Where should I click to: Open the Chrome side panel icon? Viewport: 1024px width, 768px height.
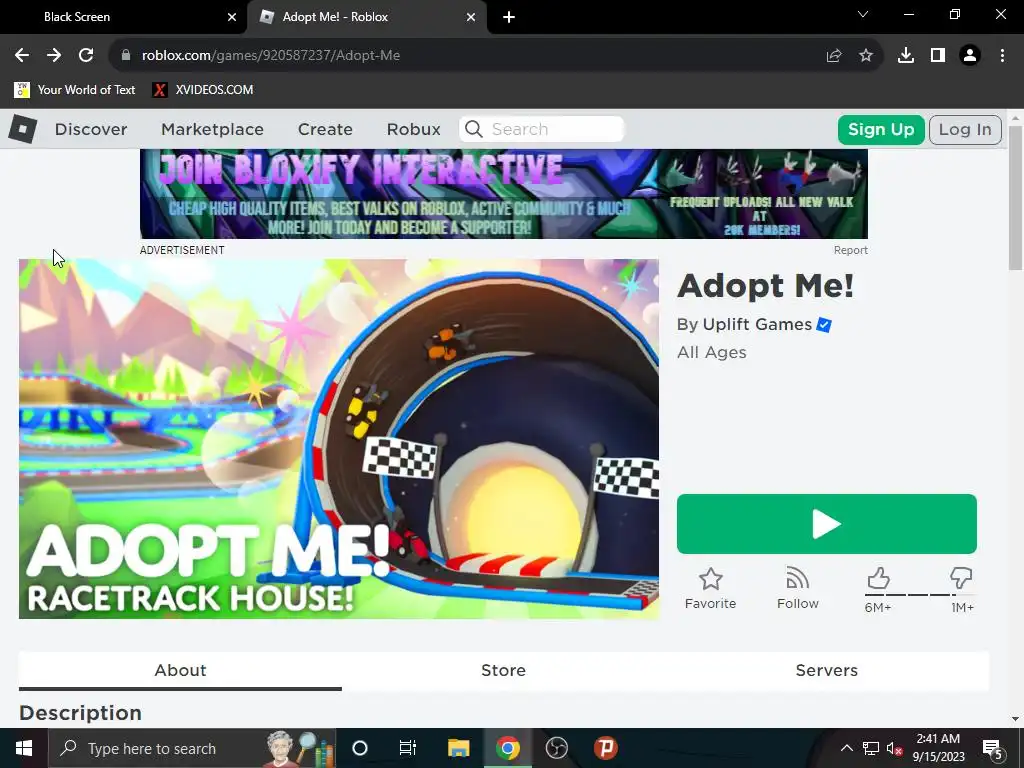938,56
